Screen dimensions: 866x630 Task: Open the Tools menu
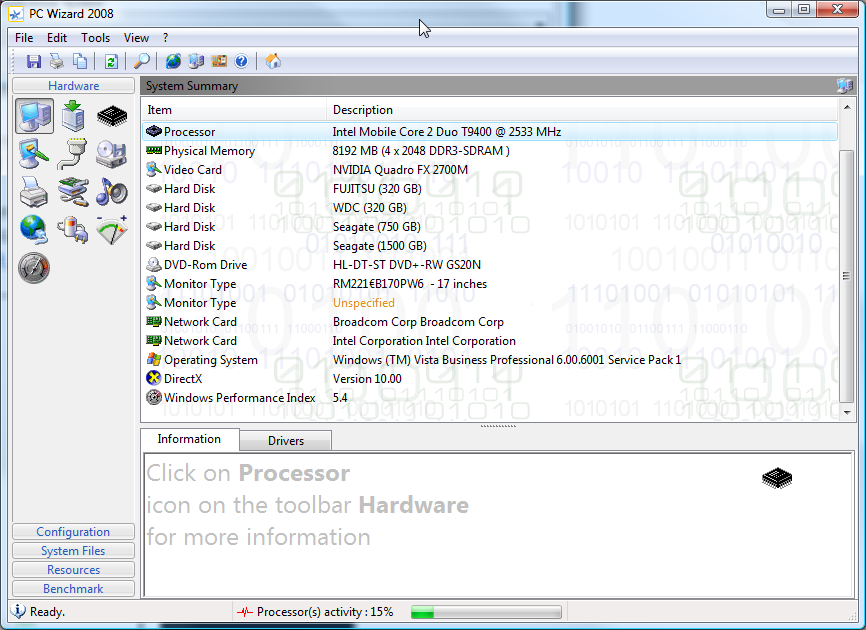[x=95, y=37]
